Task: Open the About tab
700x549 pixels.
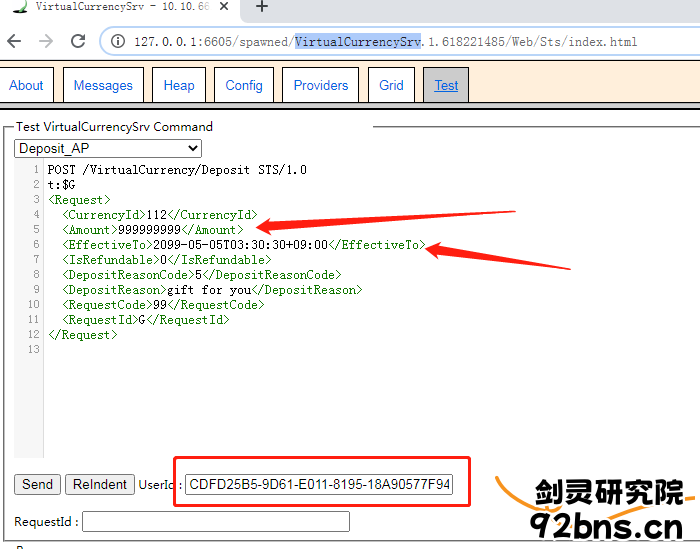Action: click(x=26, y=85)
